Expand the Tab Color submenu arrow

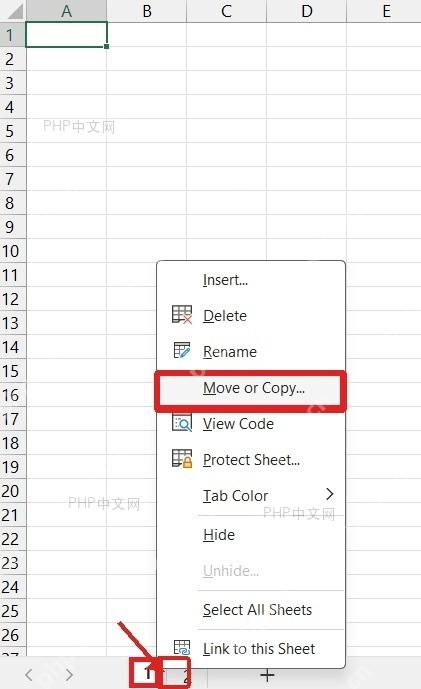pyautogui.click(x=330, y=494)
